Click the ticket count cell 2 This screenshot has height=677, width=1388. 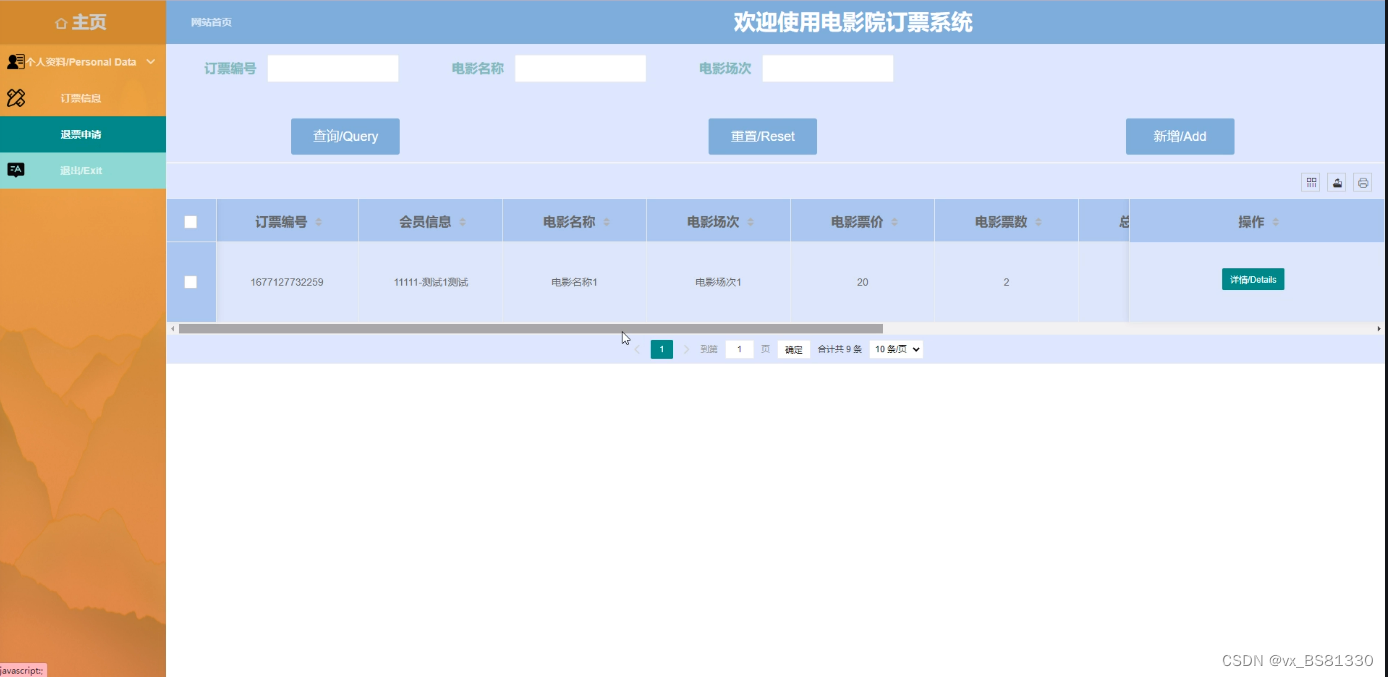tap(1006, 282)
